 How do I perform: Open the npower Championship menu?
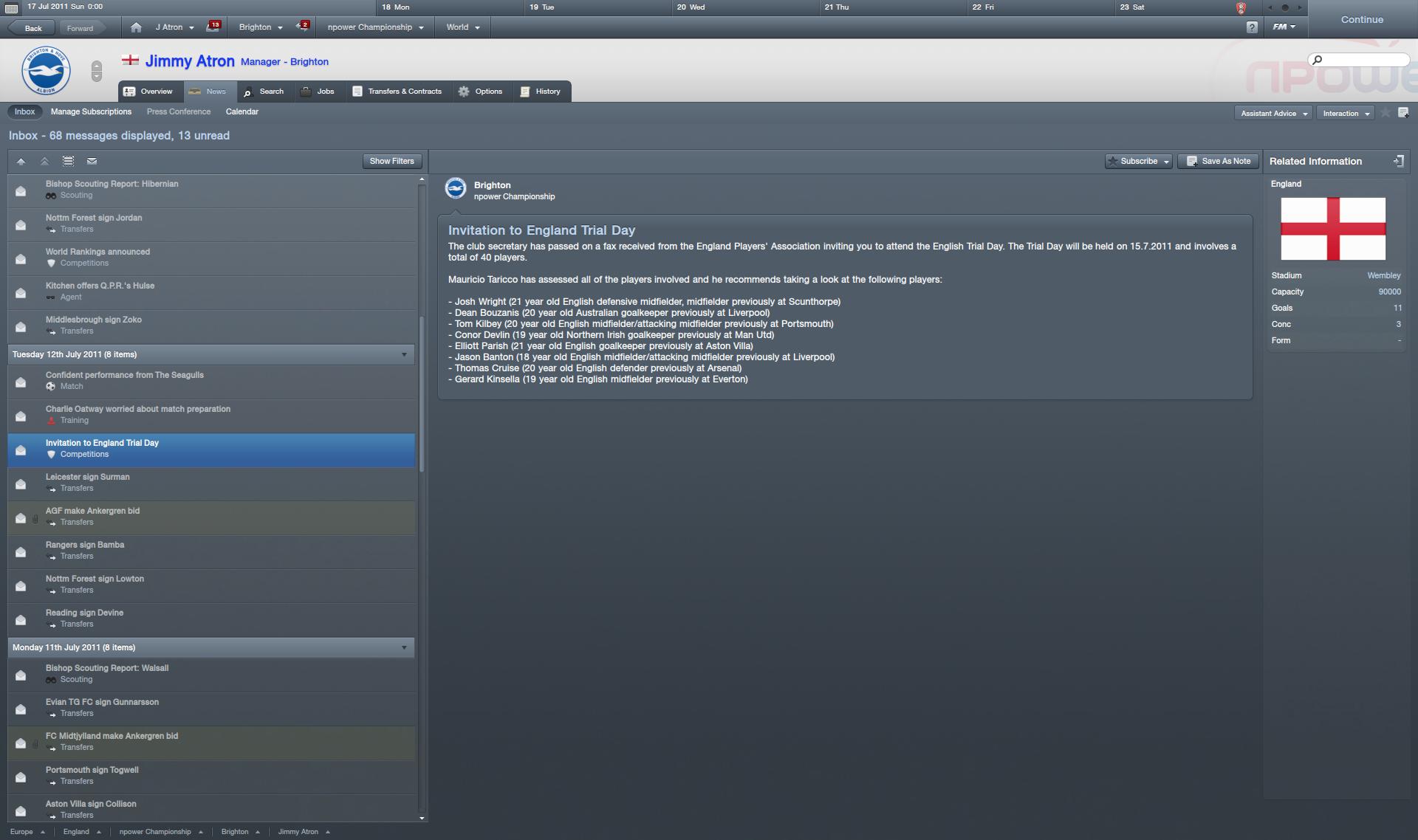375,27
